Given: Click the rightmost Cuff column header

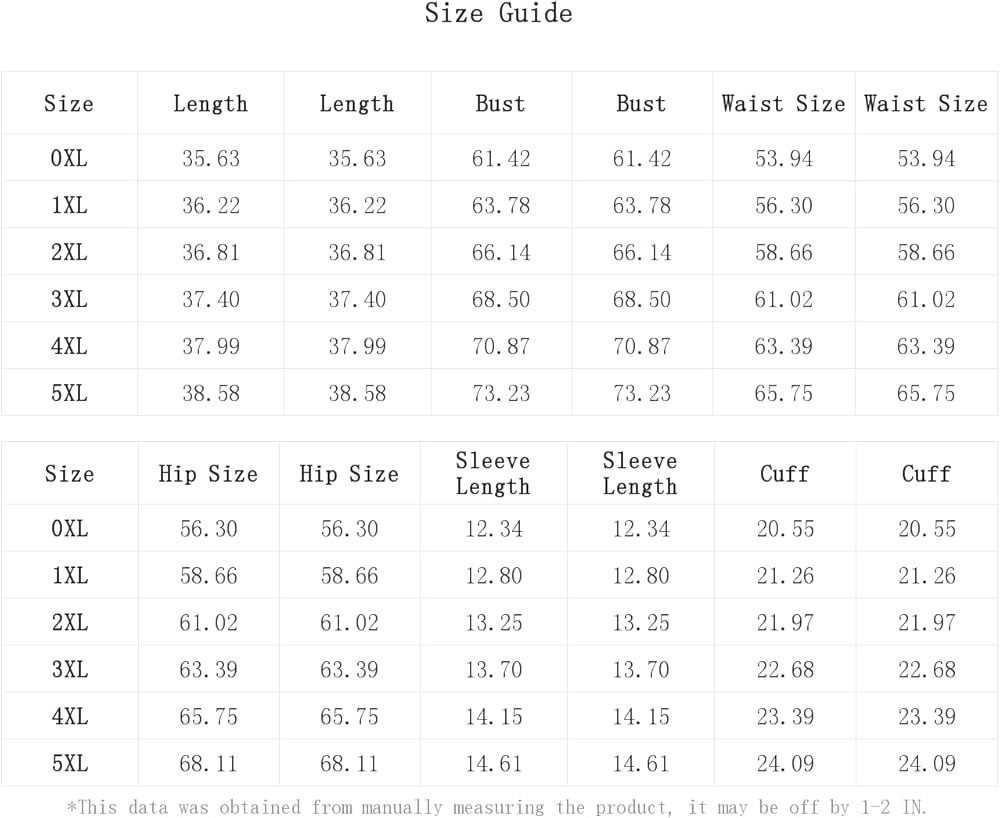Looking at the screenshot, I should coord(926,474).
